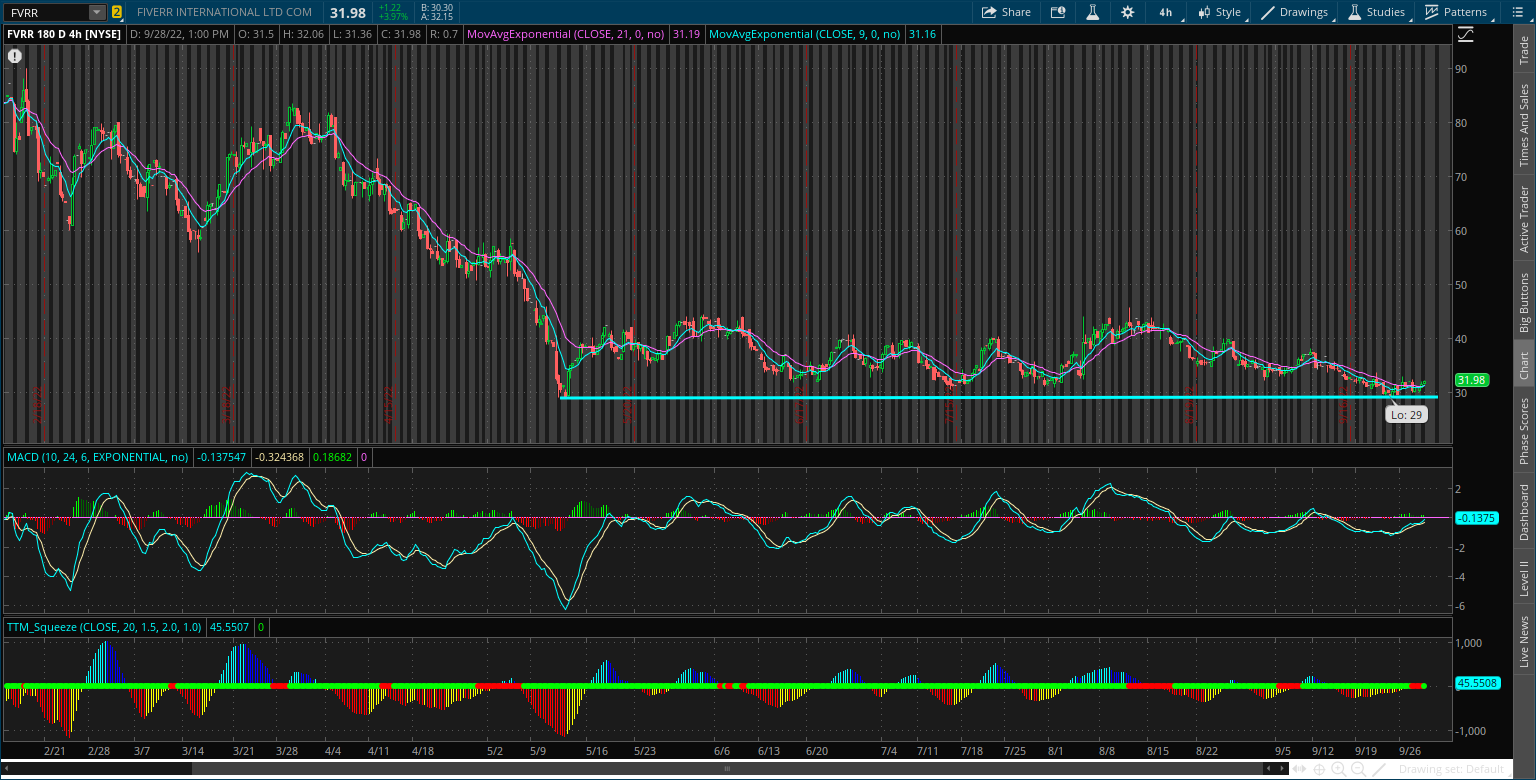Click the MACD study label to edit it

(96, 457)
